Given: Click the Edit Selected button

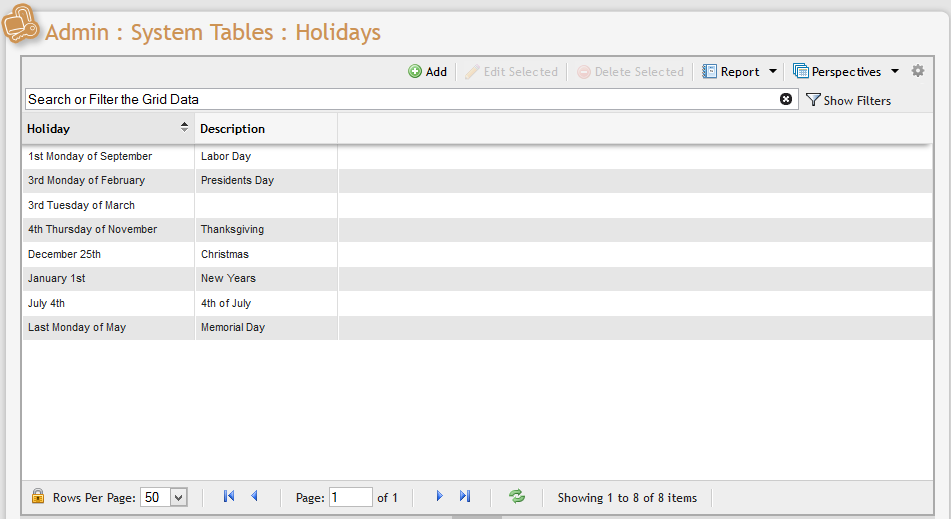Looking at the screenshot, I should click(x=511, y=72).
